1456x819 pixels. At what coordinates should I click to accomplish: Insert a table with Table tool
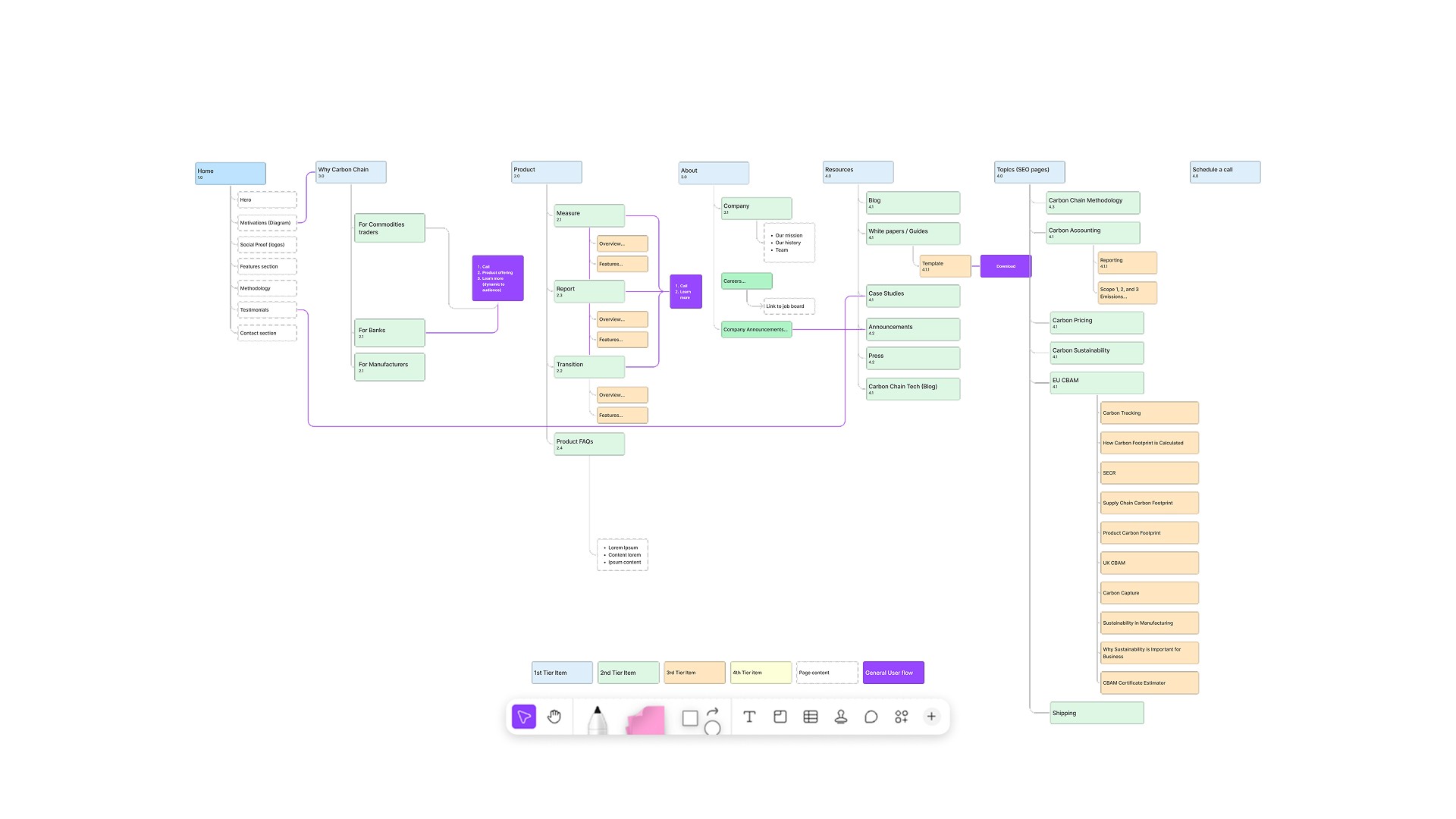(810, 717)
